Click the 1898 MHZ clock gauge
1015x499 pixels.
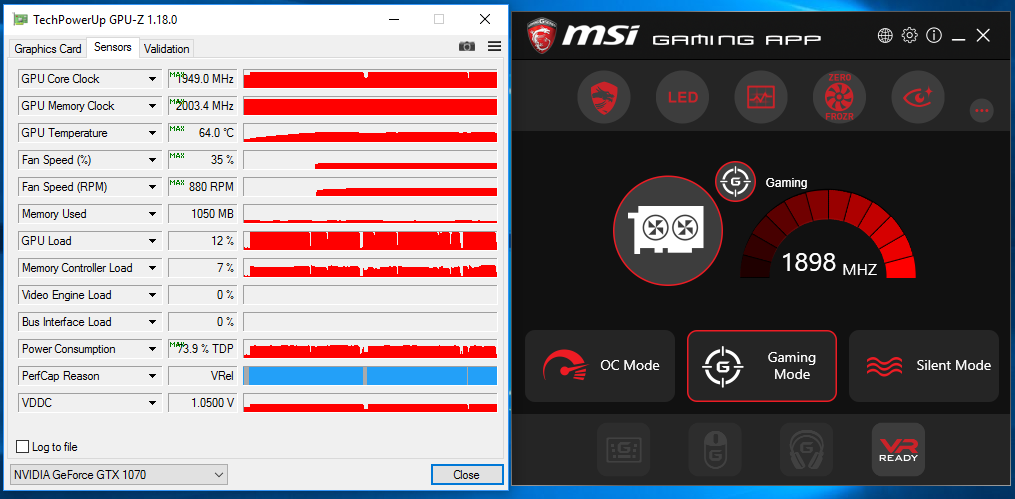pyautogui.click(x=829, y=234)
